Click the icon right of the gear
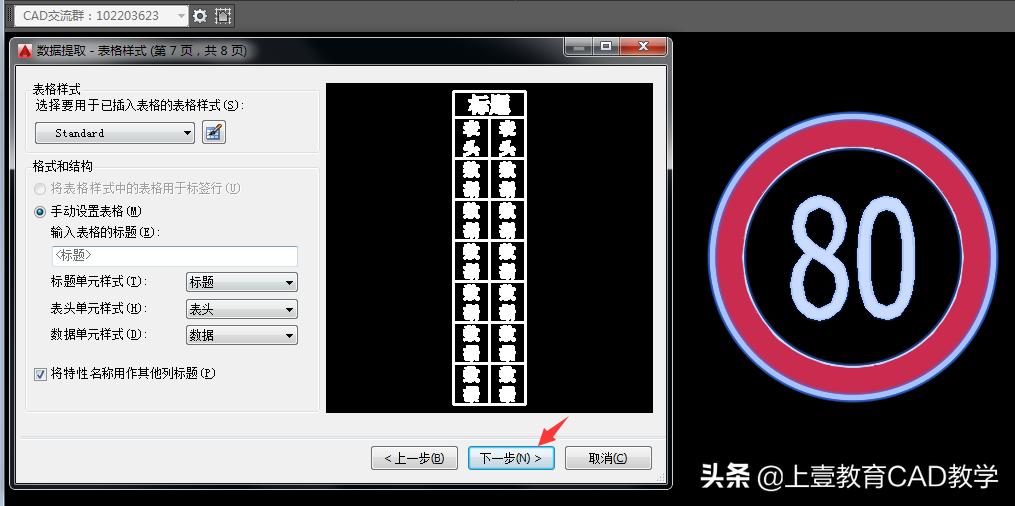 pos(223,16)
